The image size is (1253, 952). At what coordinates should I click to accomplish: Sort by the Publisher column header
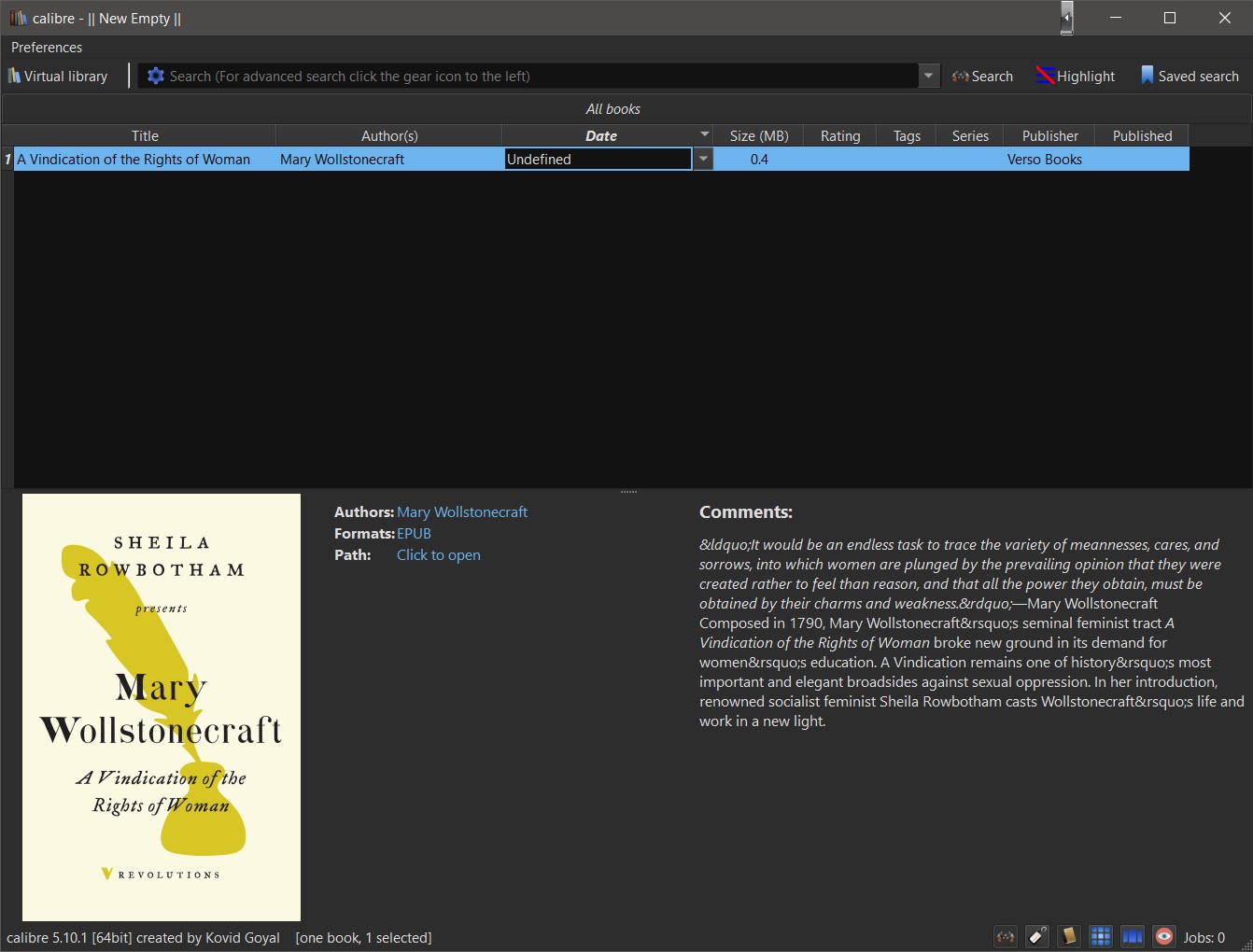(x=1049, y=136)
